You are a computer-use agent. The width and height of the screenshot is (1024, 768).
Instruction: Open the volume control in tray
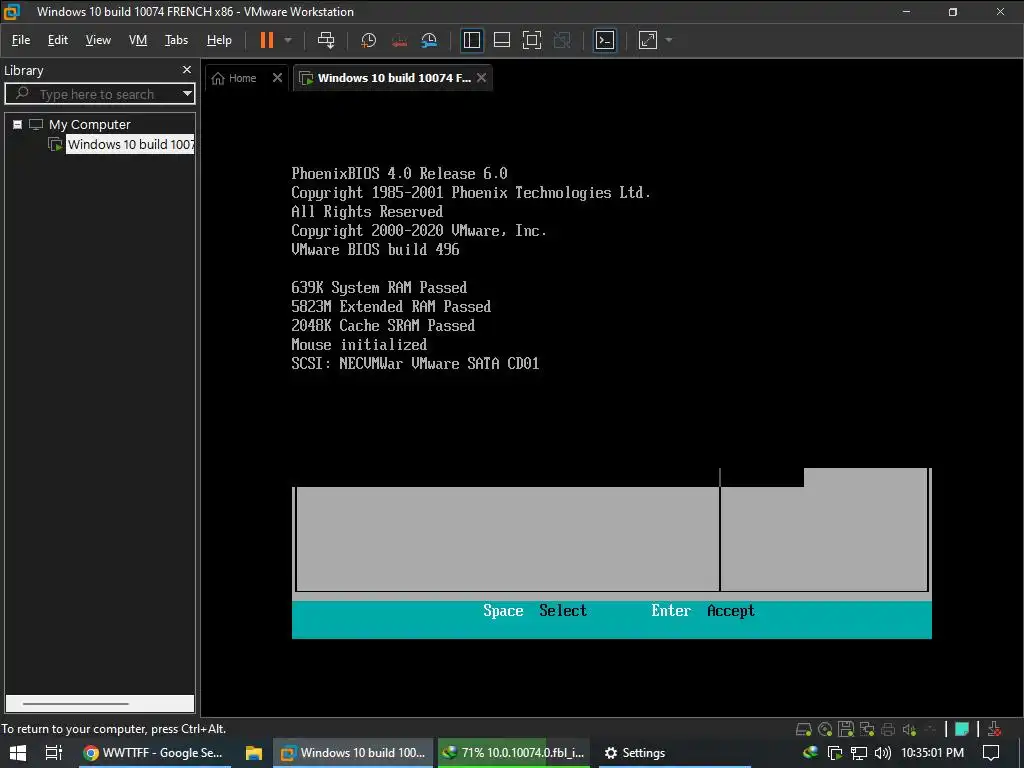point(882,753)
